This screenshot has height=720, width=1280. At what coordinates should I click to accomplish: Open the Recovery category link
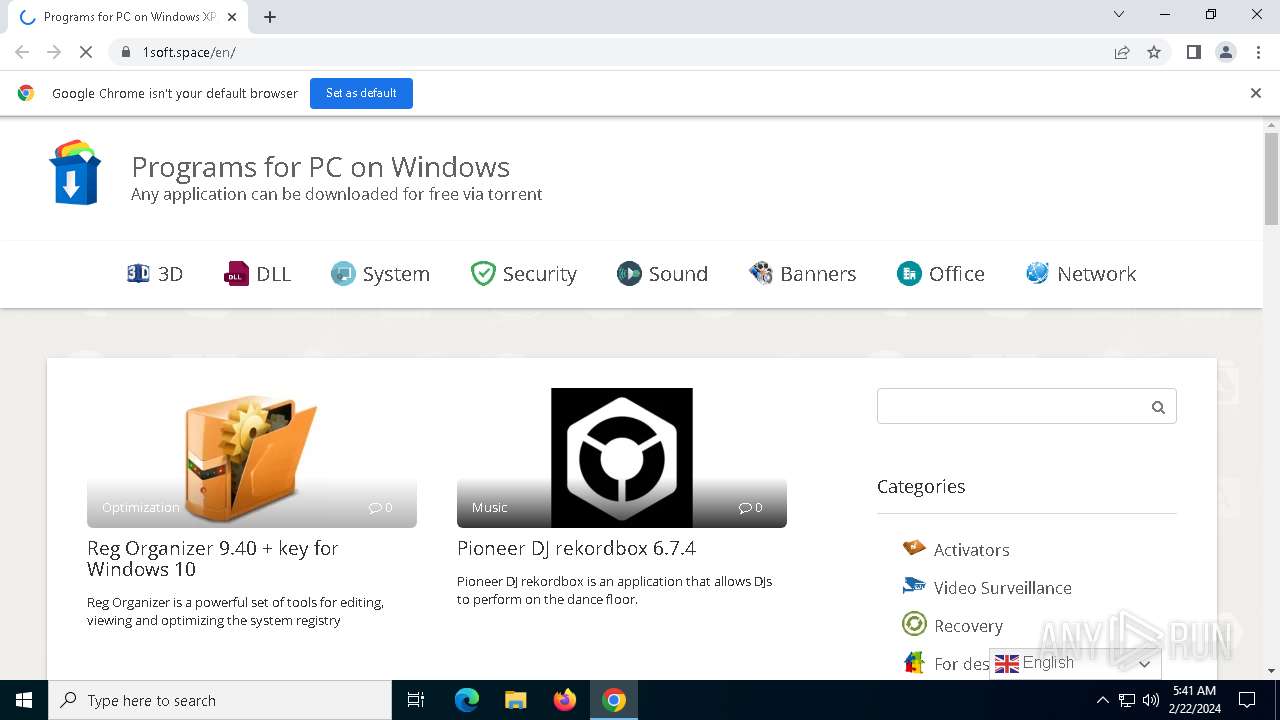click(968, 626)
